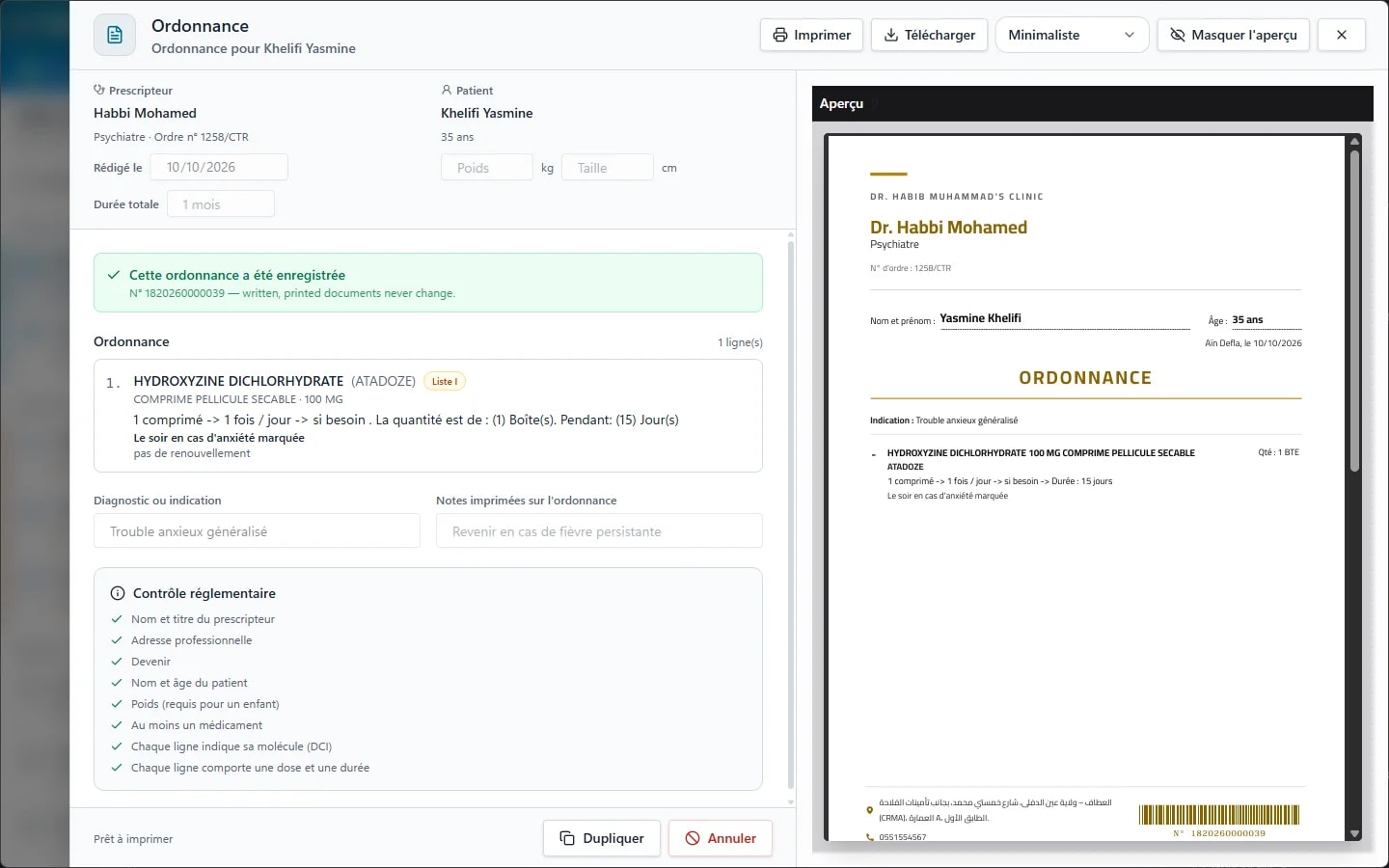Hide the preview with Masquer l'aperçu
1389x868 pixels.
coord(1234,35)
